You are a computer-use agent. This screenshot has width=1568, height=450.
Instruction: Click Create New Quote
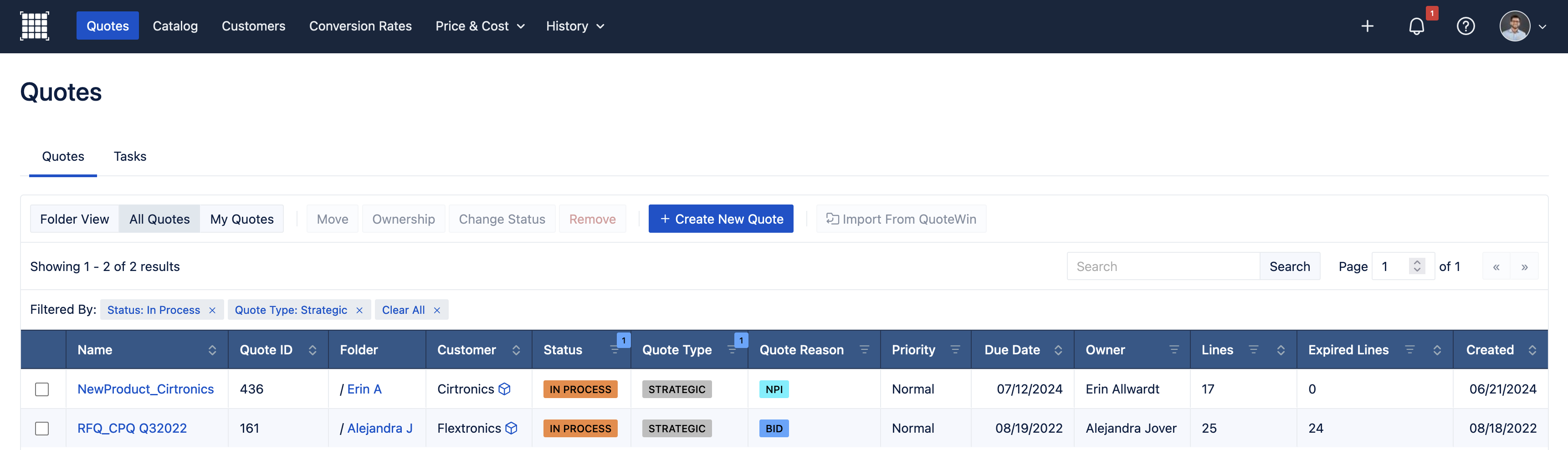[x=721, y=219]
